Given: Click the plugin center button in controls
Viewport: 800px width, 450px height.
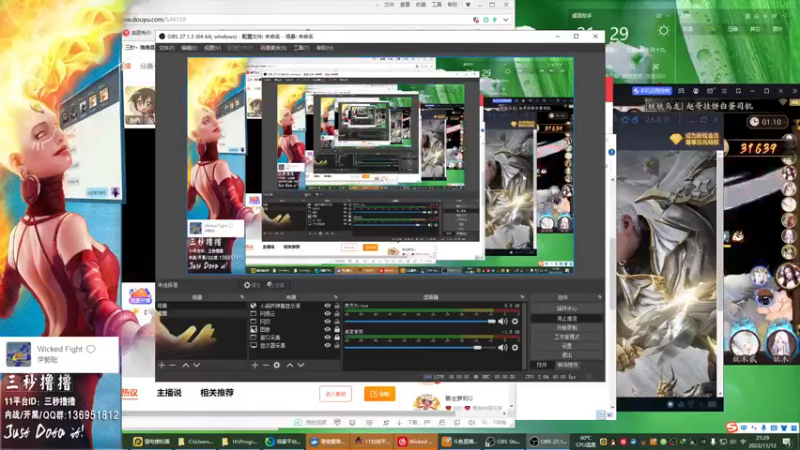Looking at the screenshot, I should (566, 309).
